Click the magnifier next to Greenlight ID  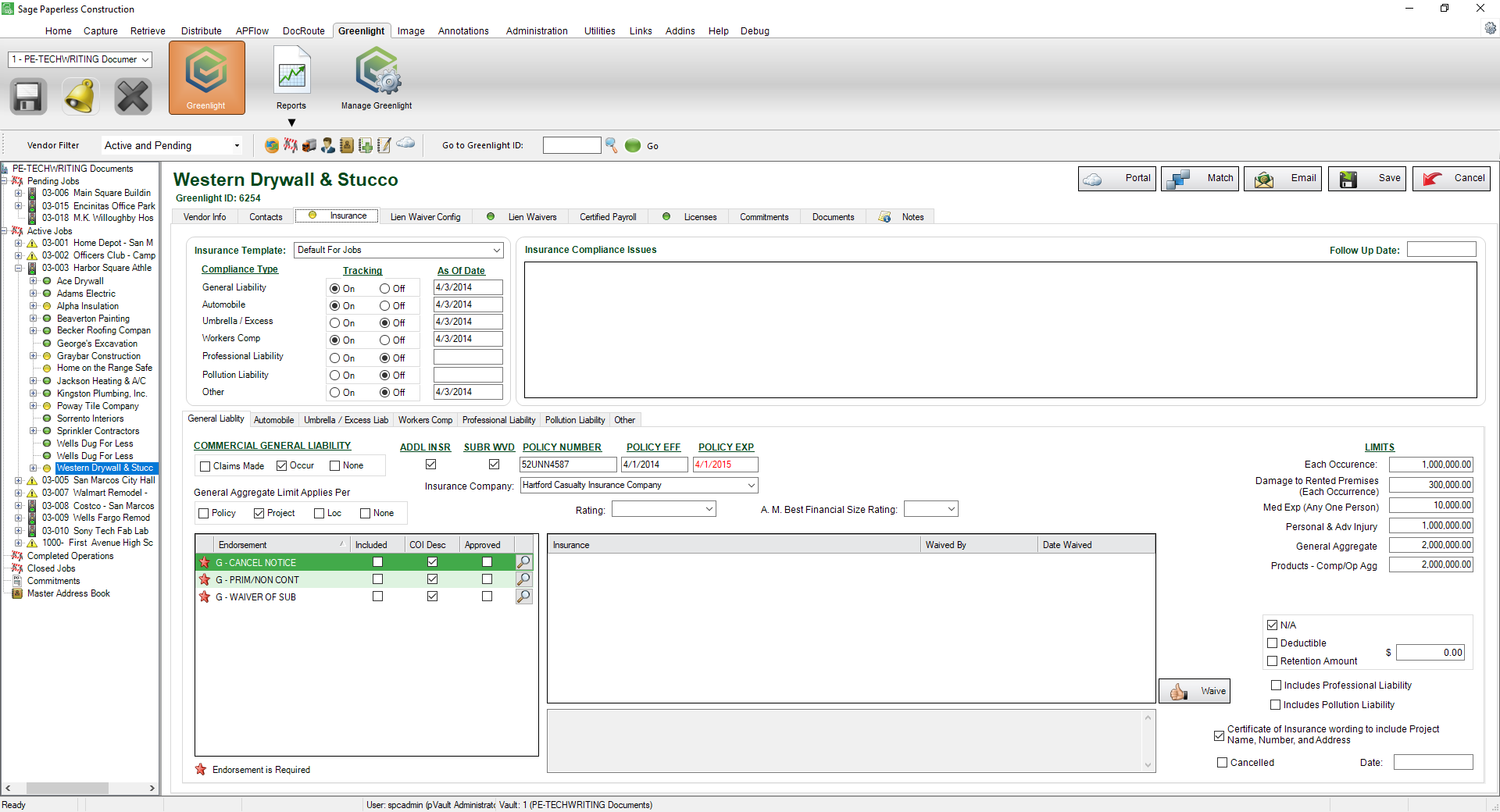pyautogui.click(x=612, y=145)
